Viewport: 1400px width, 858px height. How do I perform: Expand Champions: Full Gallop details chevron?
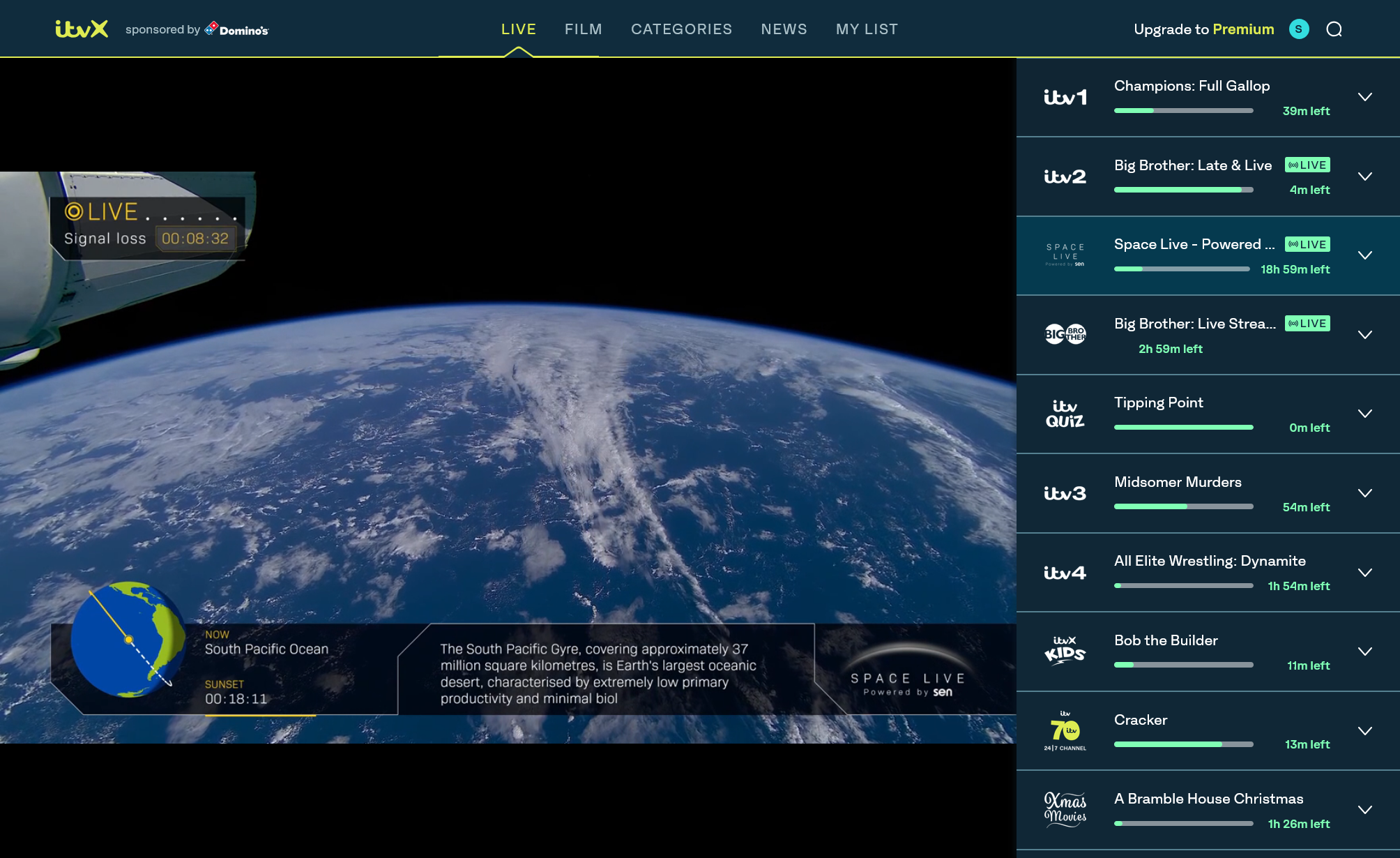1365,97
